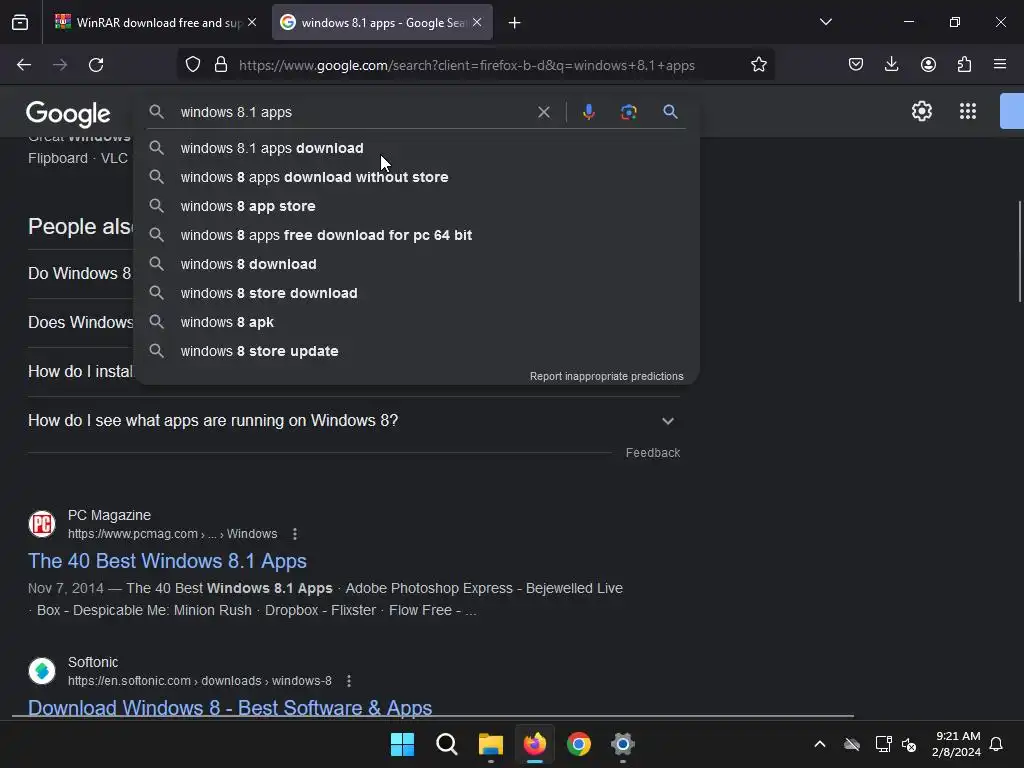Open Google Chrome from taskbar
This screenshot has width=1024, height=768.
[579, 744]
